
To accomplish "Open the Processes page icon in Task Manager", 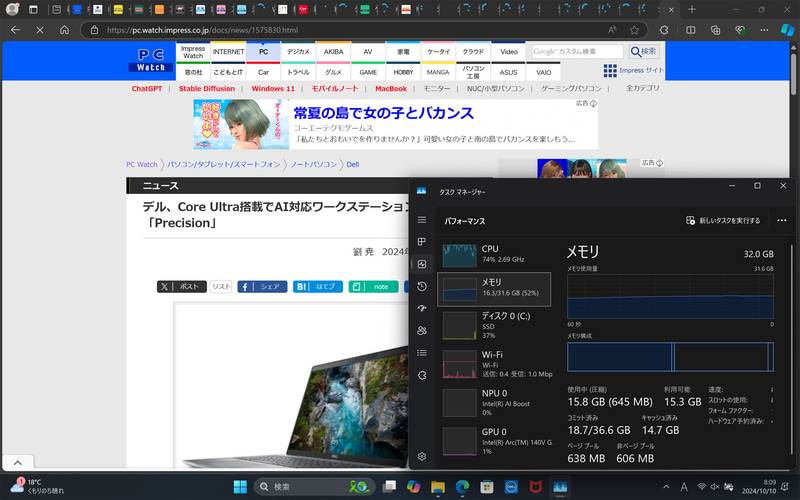I will click(421, 242).
